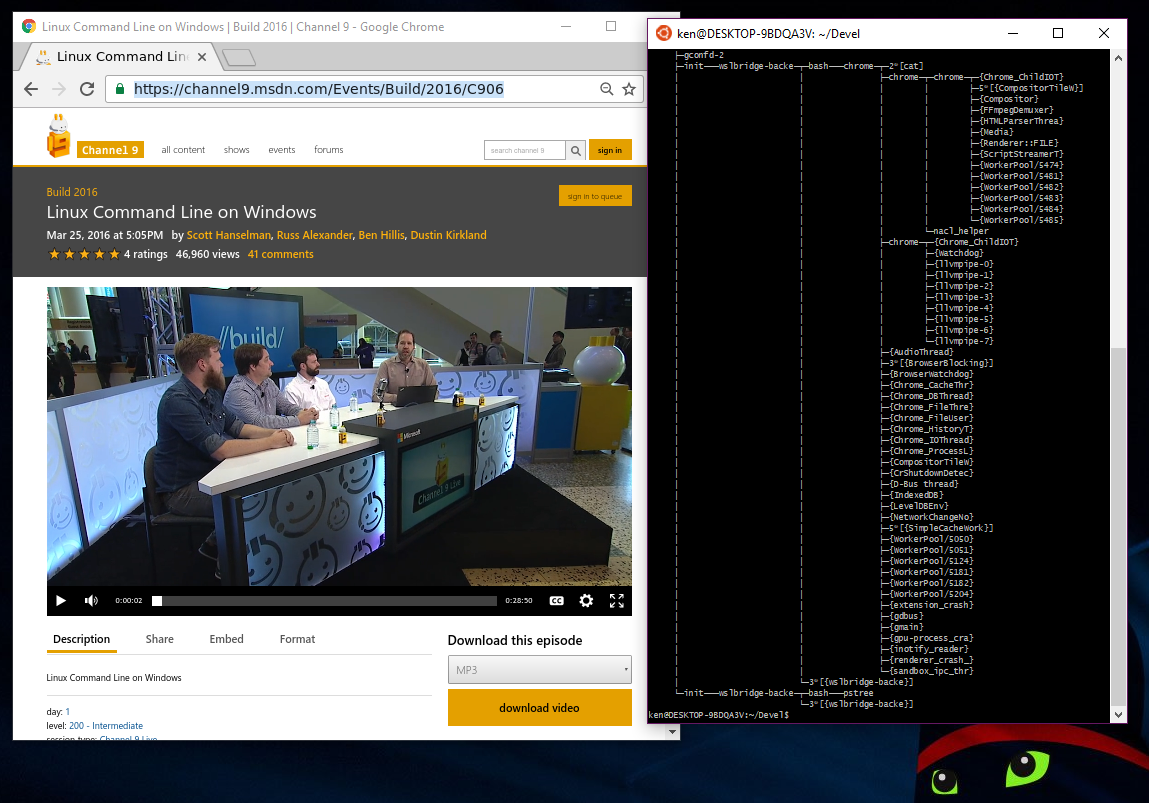Open a new Chrome tab
Image resolution: width=1149 pixels, height=803 pixels.
(238, 57)
